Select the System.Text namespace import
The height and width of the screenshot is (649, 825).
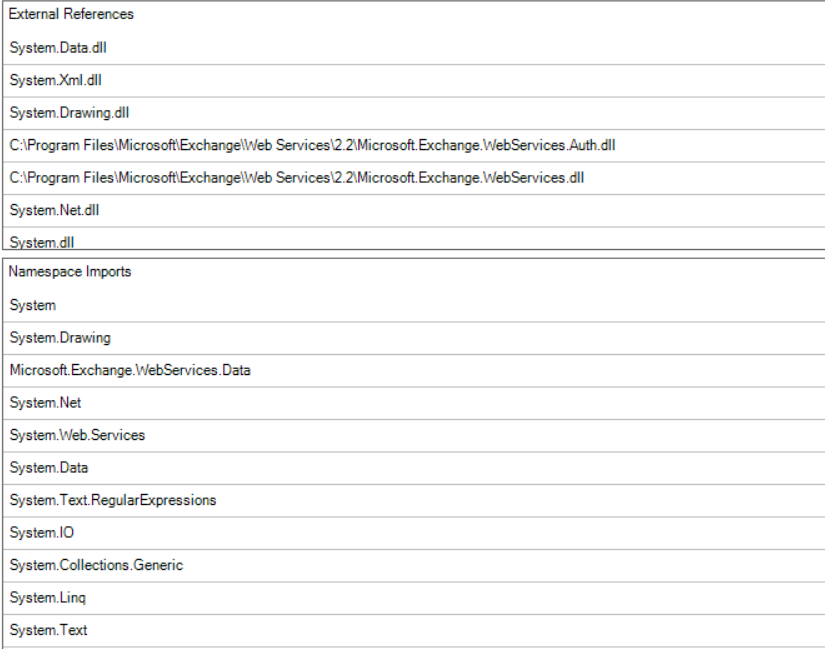point(414,631)
